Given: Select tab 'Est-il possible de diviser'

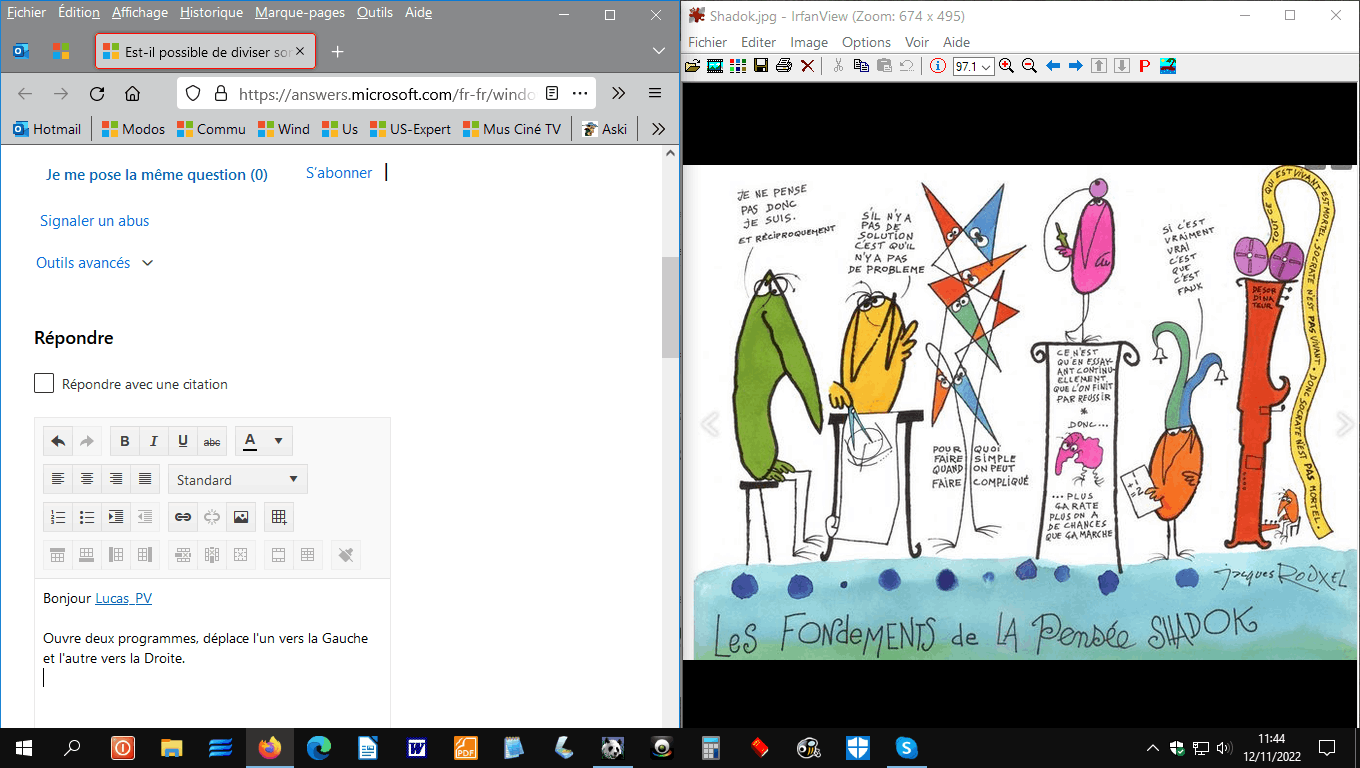Looking at the screenshot, I should (205, 52).
